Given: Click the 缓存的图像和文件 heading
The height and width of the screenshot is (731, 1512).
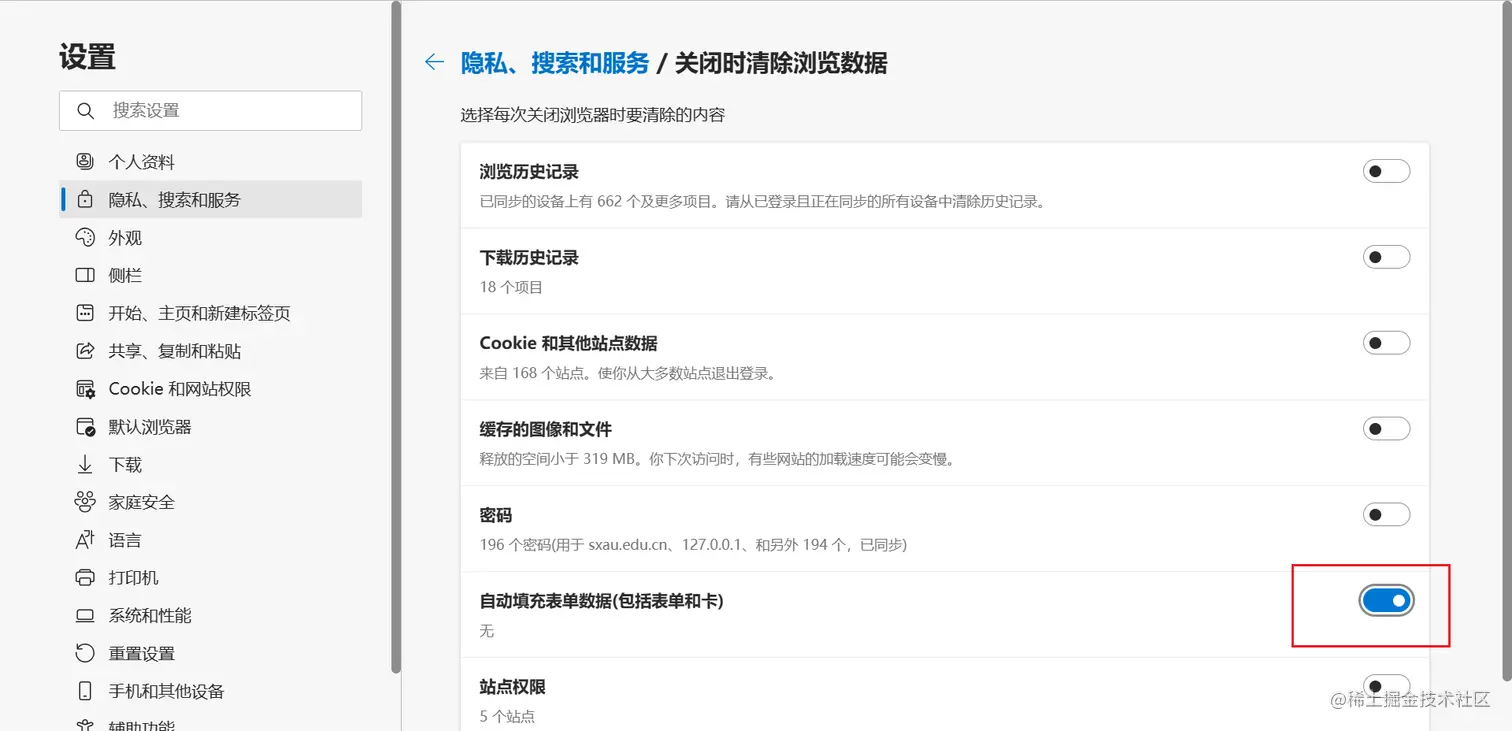Looking at the screenshot, I should pos(545,429).
